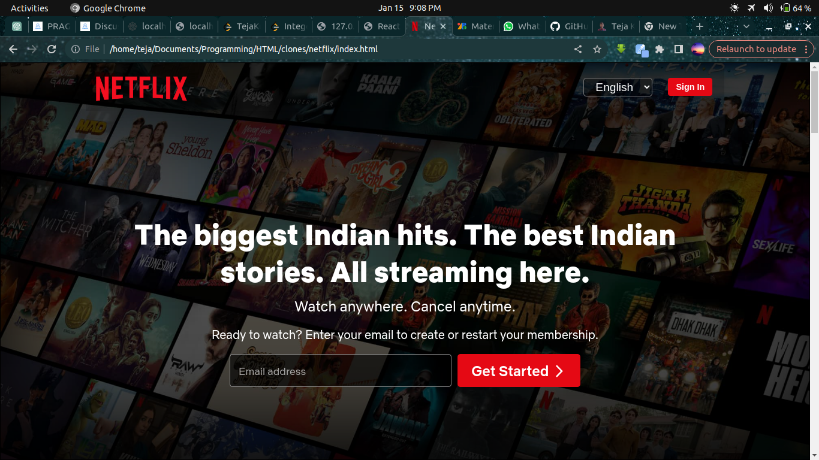Open the English language dropdown
Image resolution: width=819 pixels, height=460 pixels.
pos(618,87)
